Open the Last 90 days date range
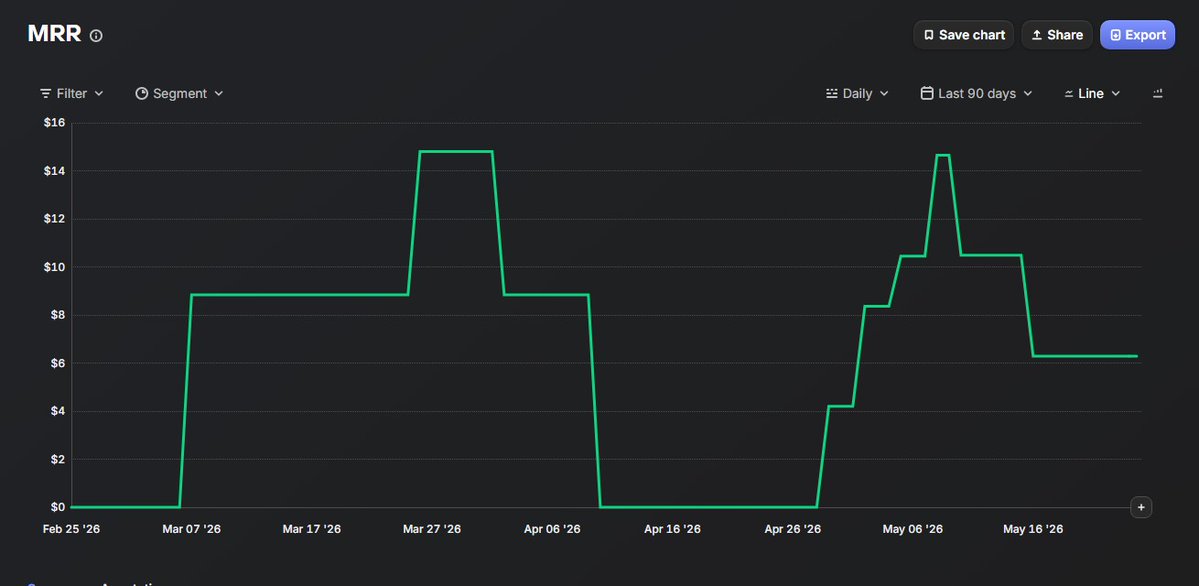The width and height of the screenshot is (1199, 586). 976,93
